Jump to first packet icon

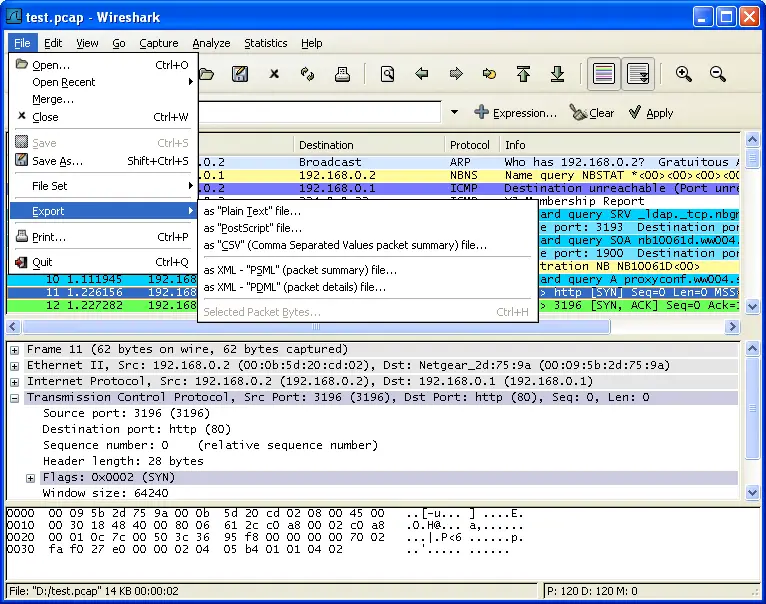tap(523, 74)
